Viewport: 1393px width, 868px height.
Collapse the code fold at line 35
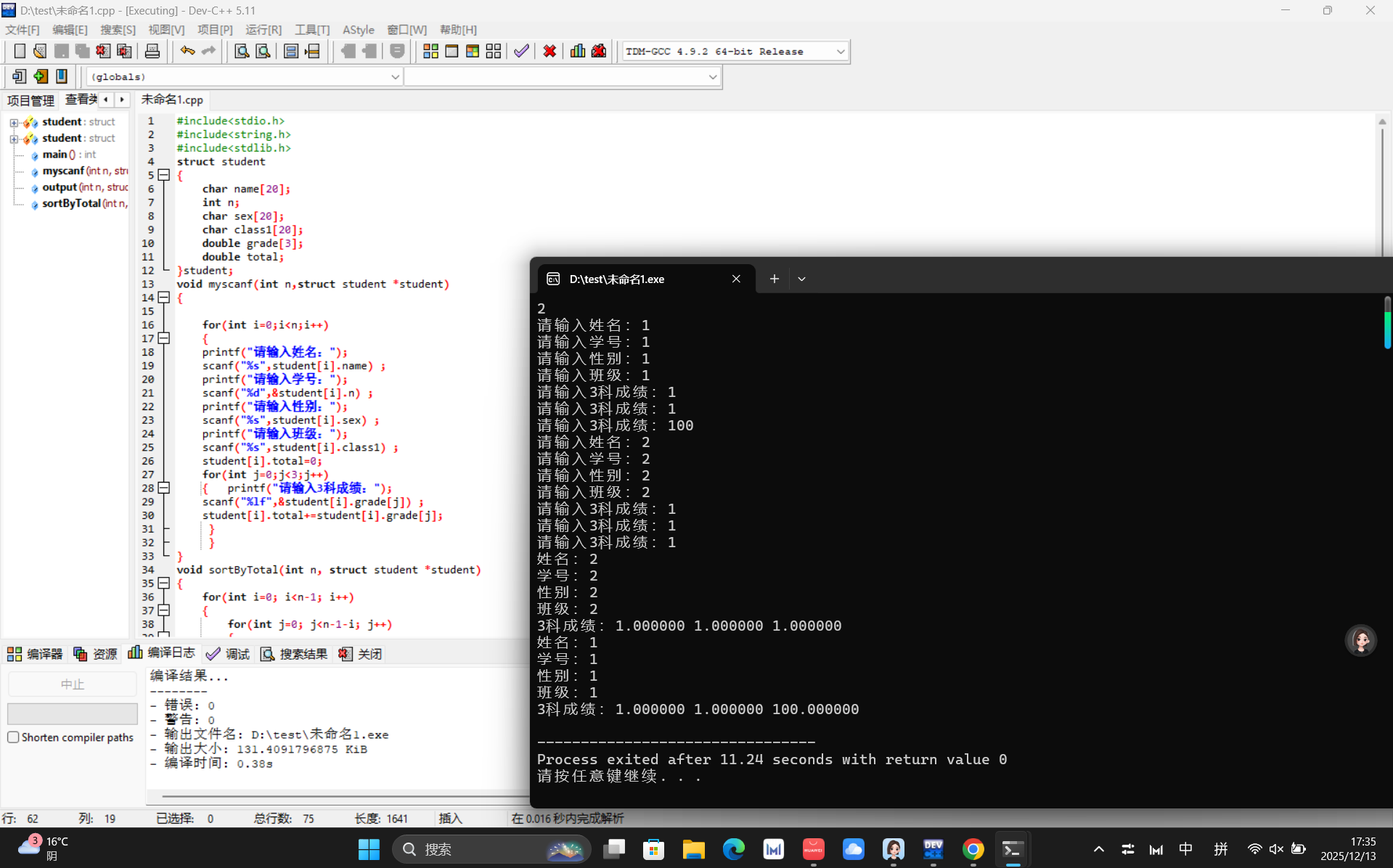164,583
